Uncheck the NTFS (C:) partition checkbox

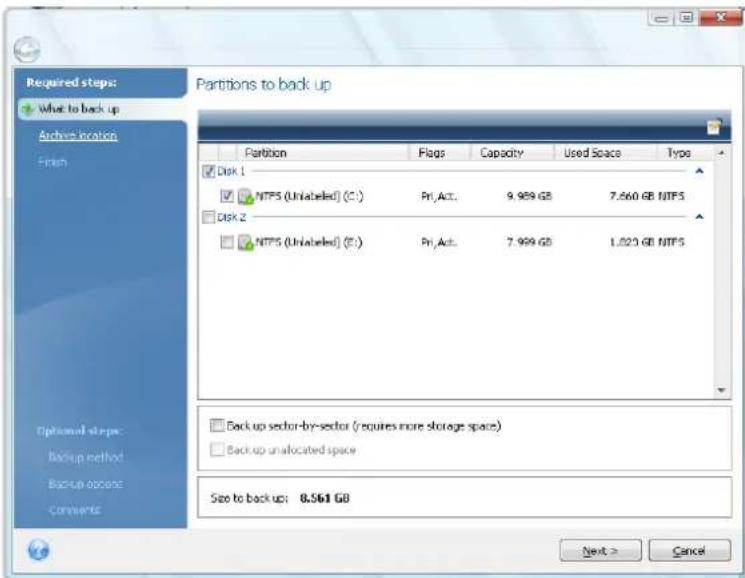[x=227, y=196]
